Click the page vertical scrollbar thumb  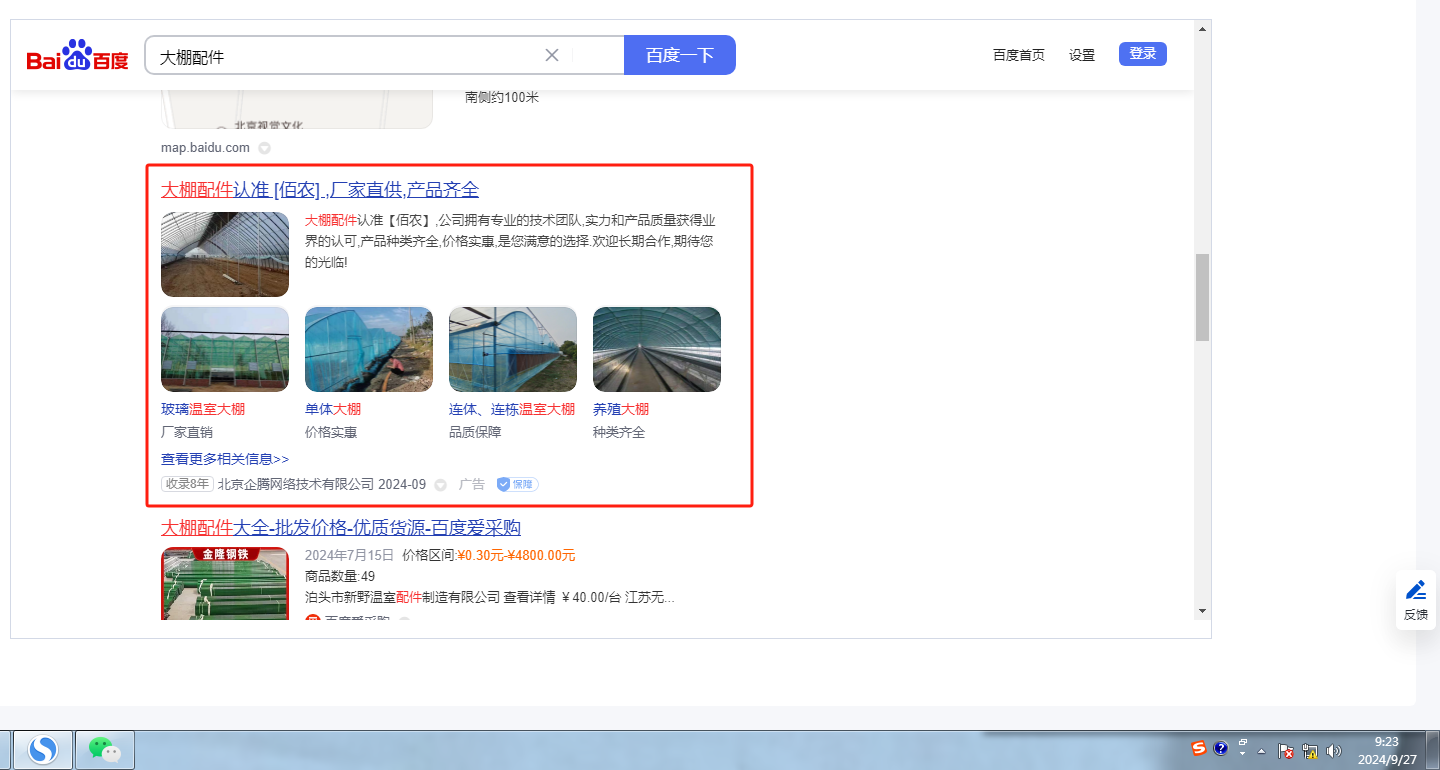pyautogui.click(x=1202, y=297)
